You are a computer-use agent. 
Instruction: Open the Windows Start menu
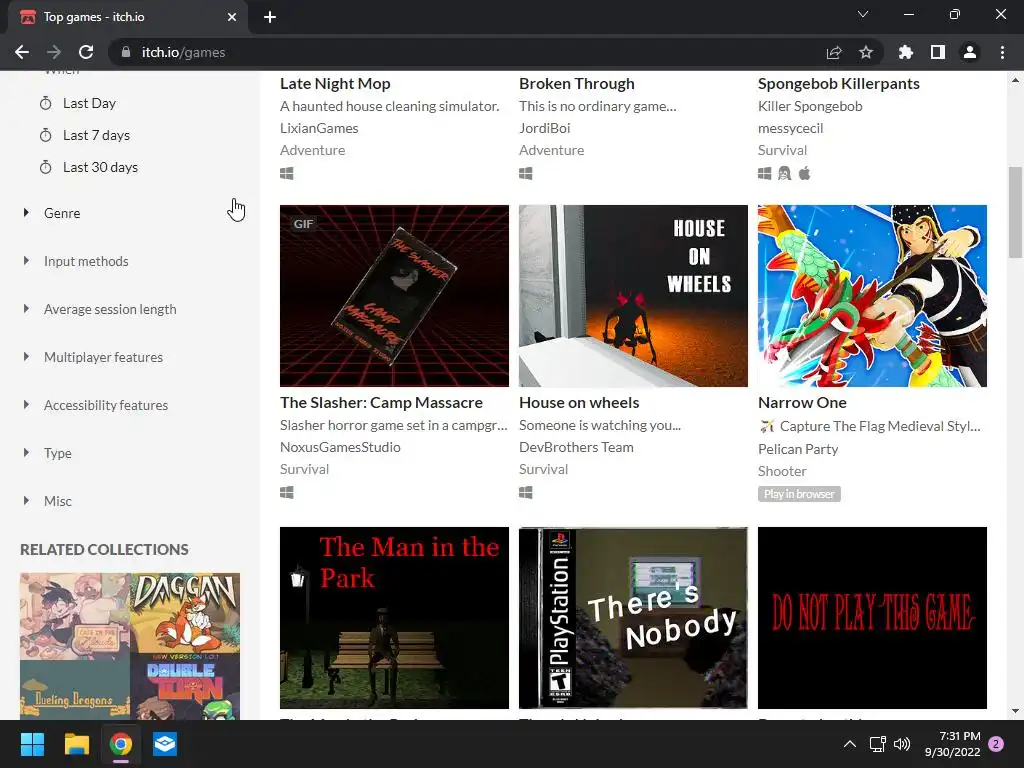coord(32,744)
